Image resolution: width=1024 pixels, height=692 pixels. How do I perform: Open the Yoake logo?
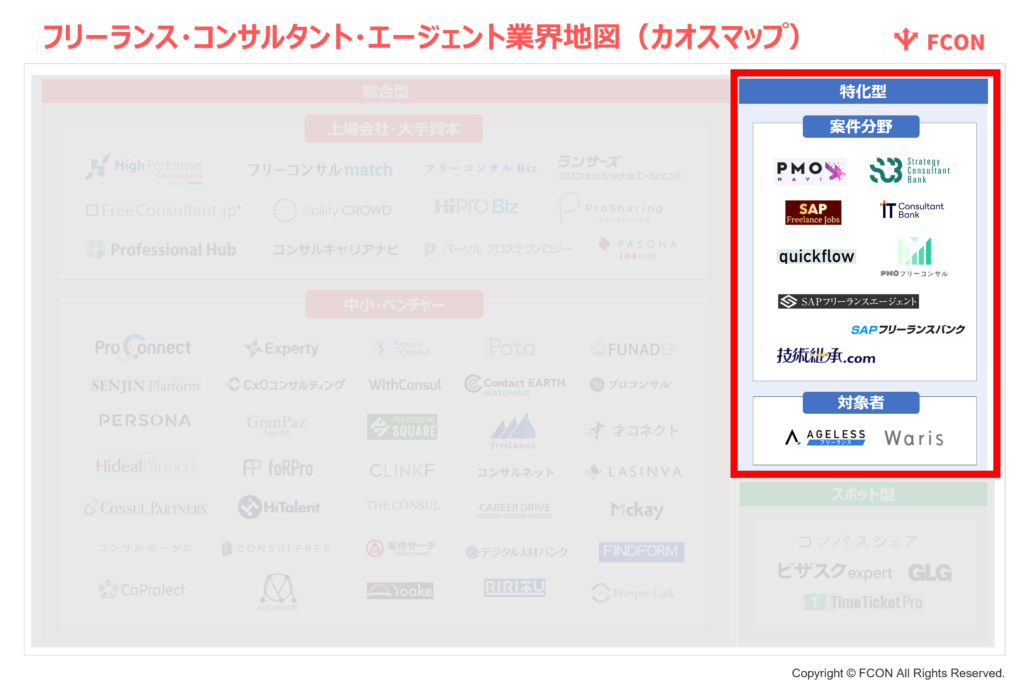400,590
